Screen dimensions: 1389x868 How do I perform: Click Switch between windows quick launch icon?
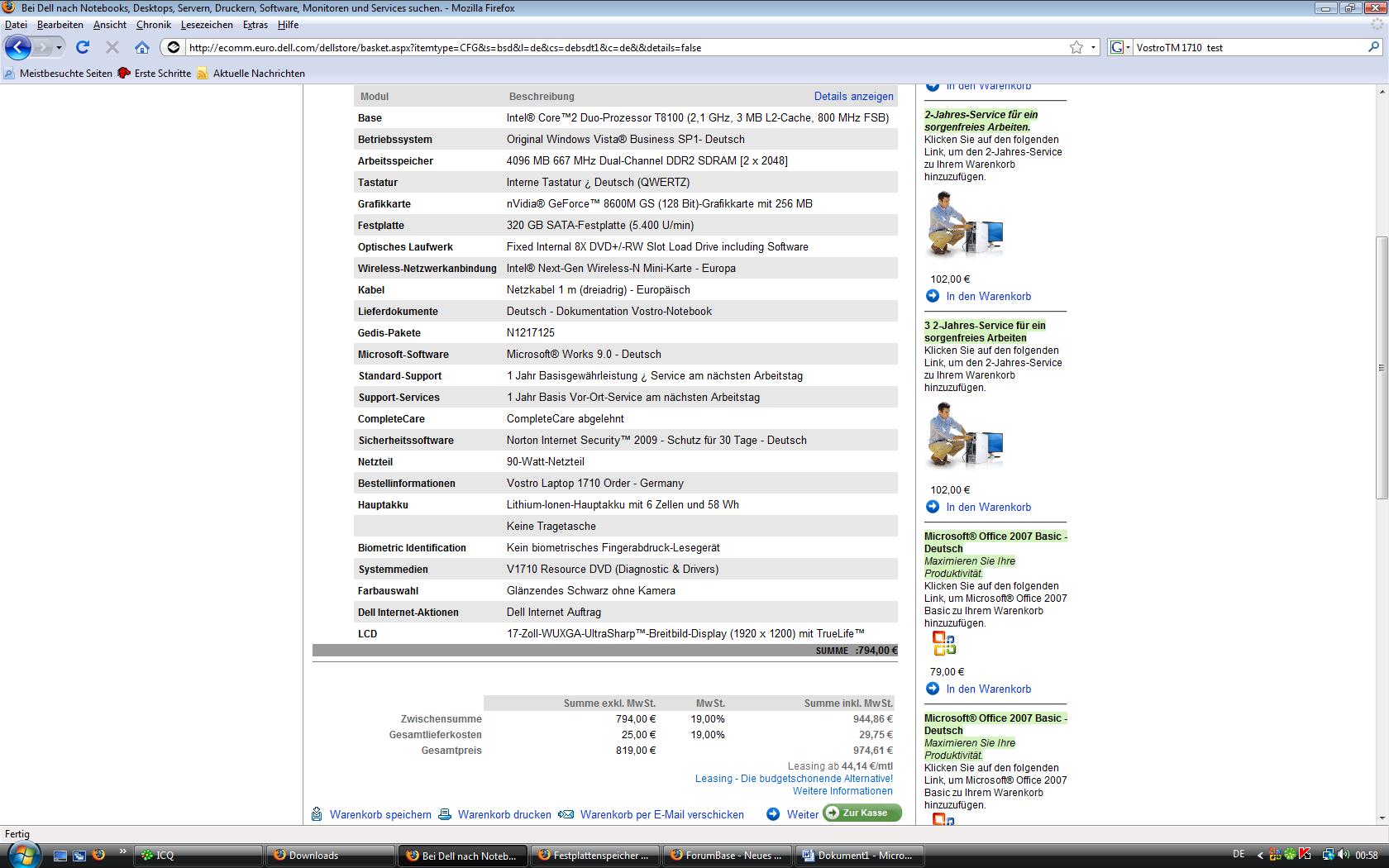tap(79, 856)
